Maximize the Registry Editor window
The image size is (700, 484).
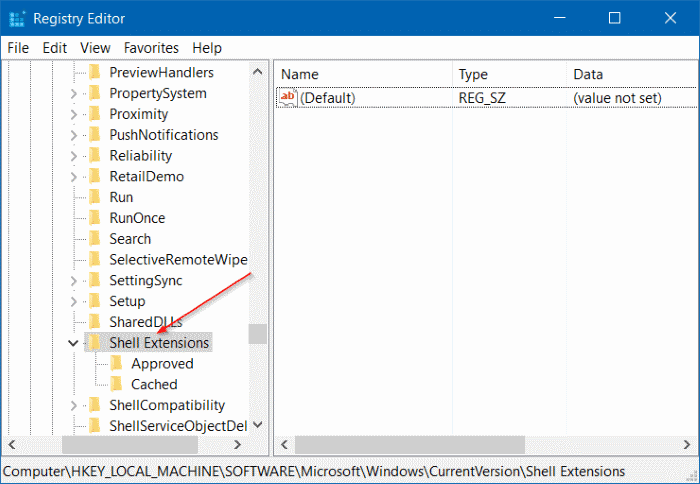coord(615,18)
